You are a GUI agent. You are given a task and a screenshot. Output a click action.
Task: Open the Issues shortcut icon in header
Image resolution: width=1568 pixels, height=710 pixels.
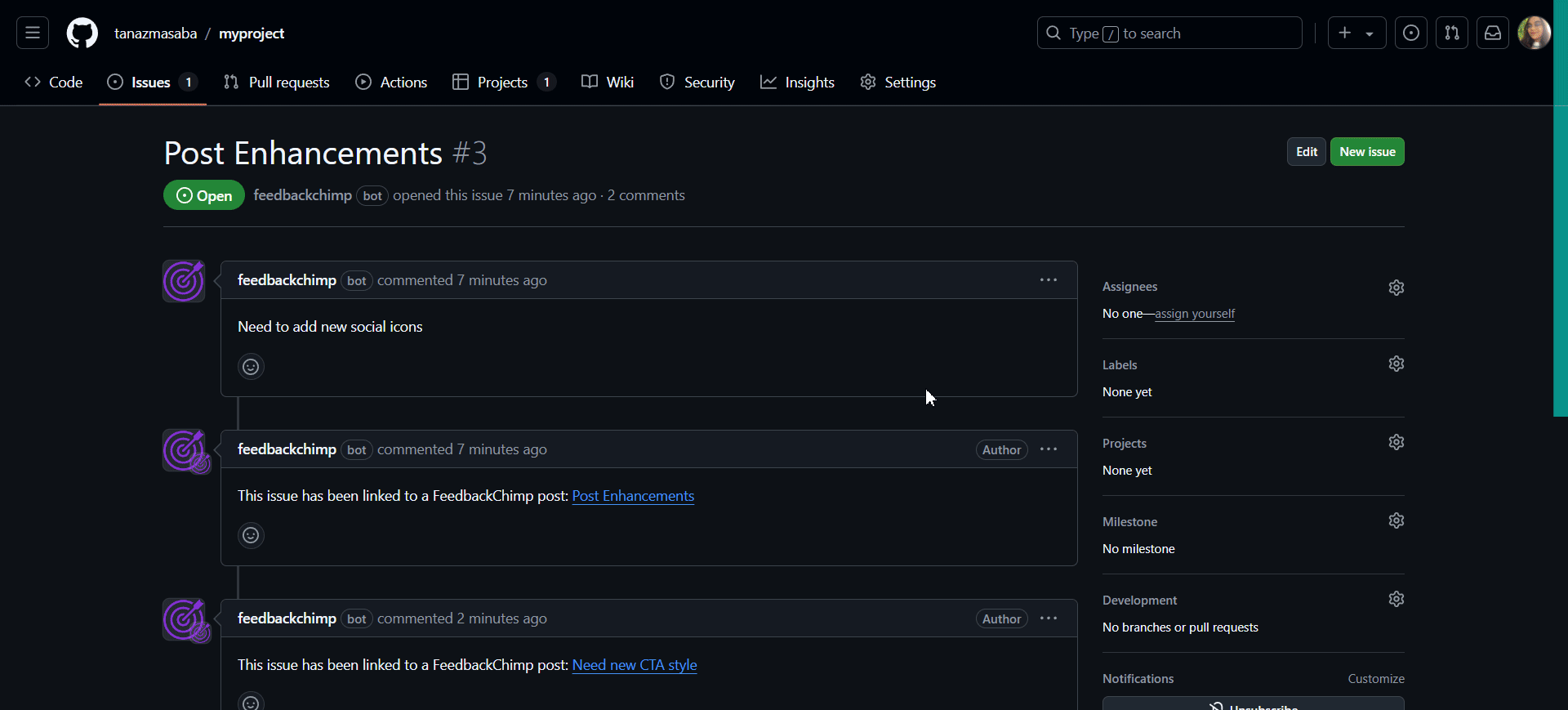1410,33
